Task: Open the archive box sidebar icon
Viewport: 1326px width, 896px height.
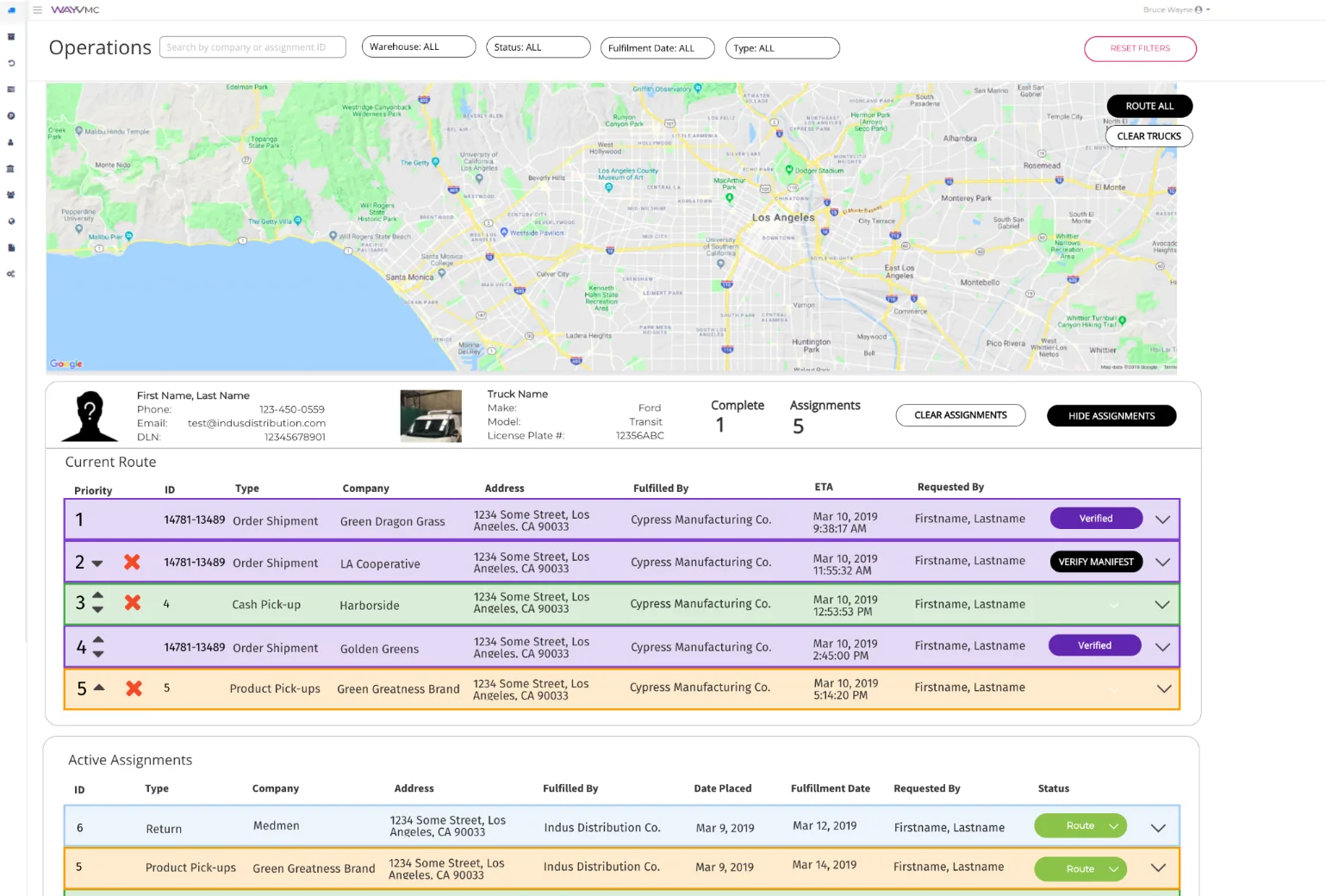Action: (x=11, y=37)
